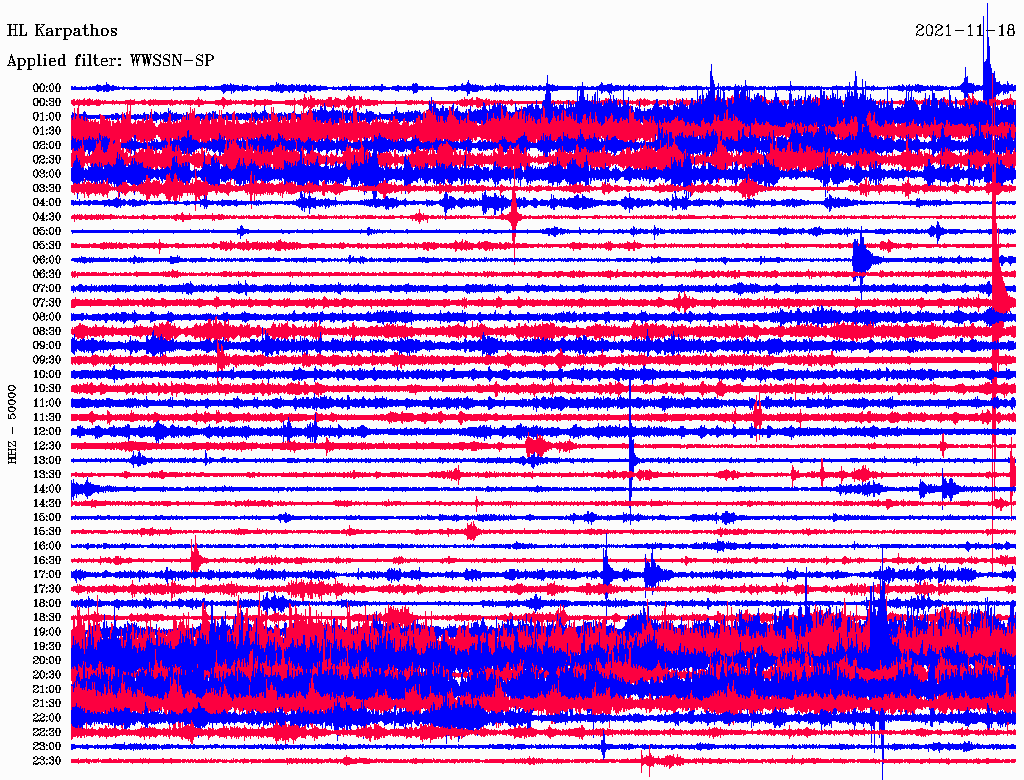The image size is (1024, 780).
Task: Select the 08:00 time label
Action: (47, 317)
